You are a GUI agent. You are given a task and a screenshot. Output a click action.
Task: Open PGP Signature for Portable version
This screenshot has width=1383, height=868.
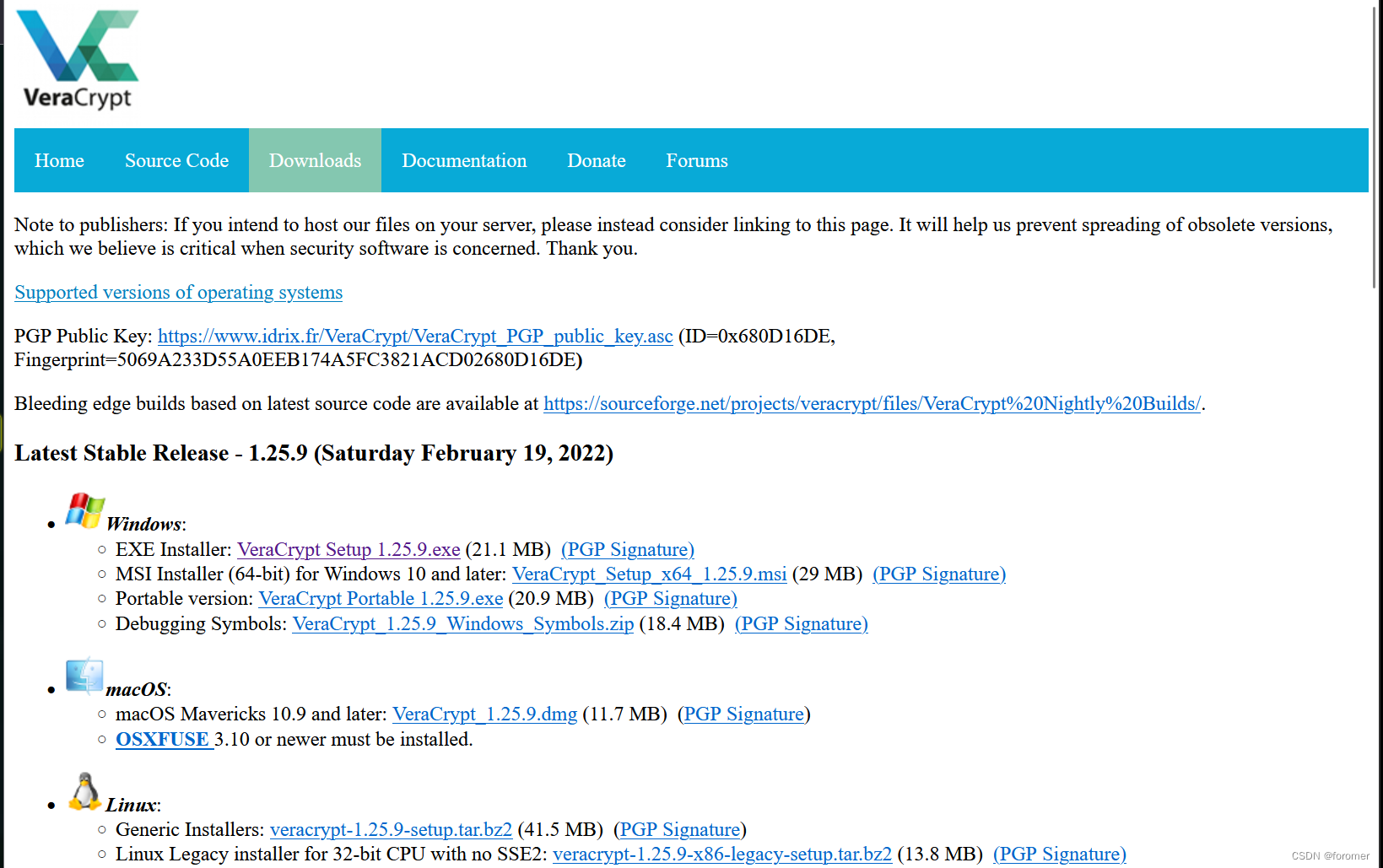pos(671,598)
